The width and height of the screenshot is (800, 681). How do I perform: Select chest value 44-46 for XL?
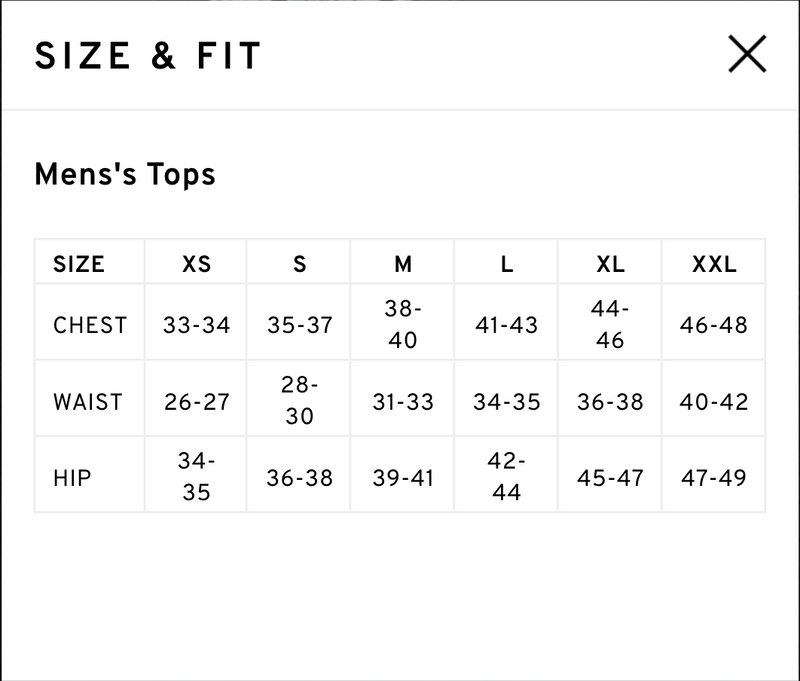click(x=610, y=324)
